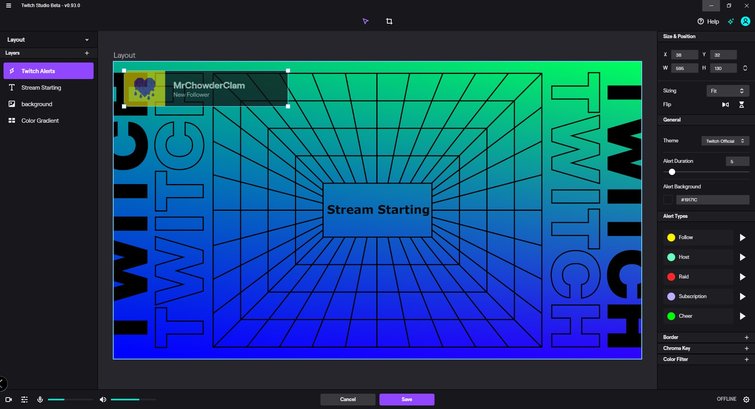This screenshot has width=755, height=409.
Task: Preview the Follow alert with play button
Action: click(x=742, y=238)
